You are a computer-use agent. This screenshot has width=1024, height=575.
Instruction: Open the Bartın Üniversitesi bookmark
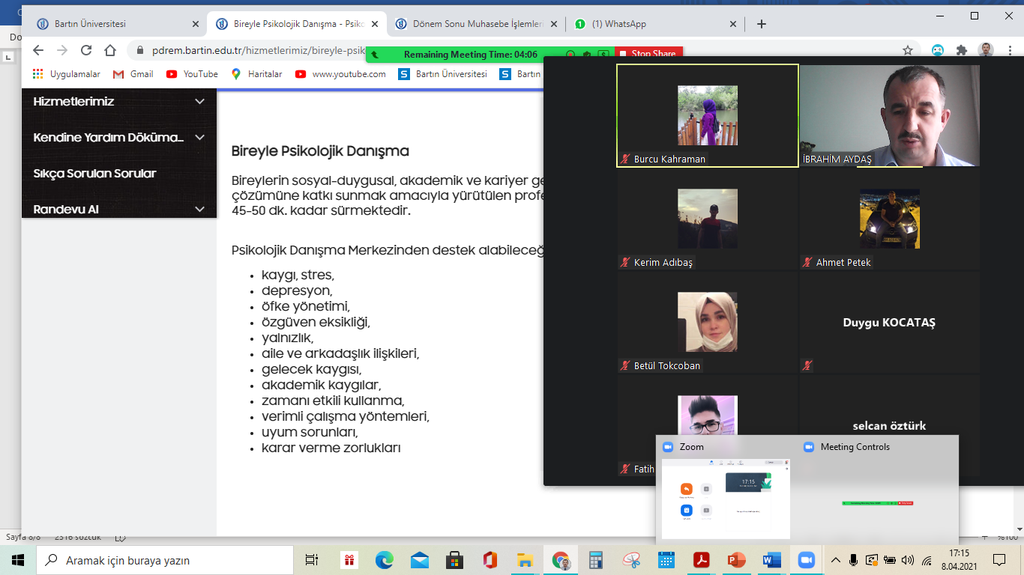tap(443, 74)
